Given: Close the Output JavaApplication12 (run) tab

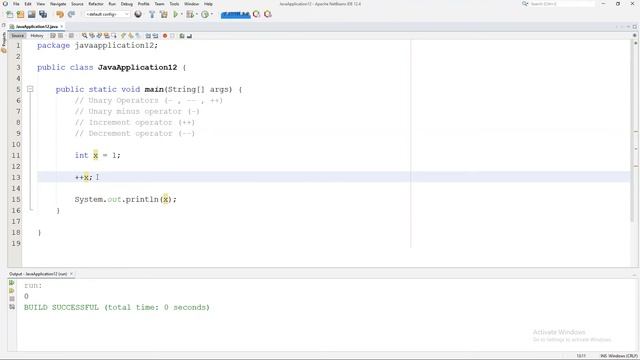Looking at the screenshot, I should [x=71, y=274].
